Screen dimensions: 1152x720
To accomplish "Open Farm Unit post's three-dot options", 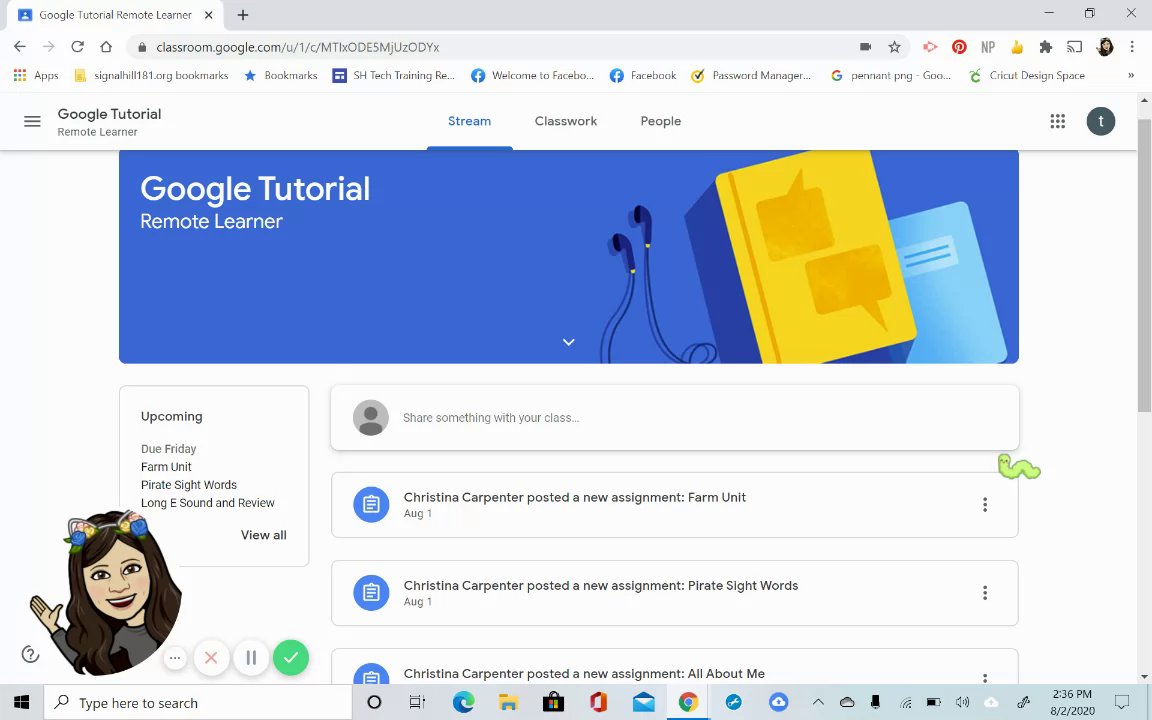I will (984, 505).
